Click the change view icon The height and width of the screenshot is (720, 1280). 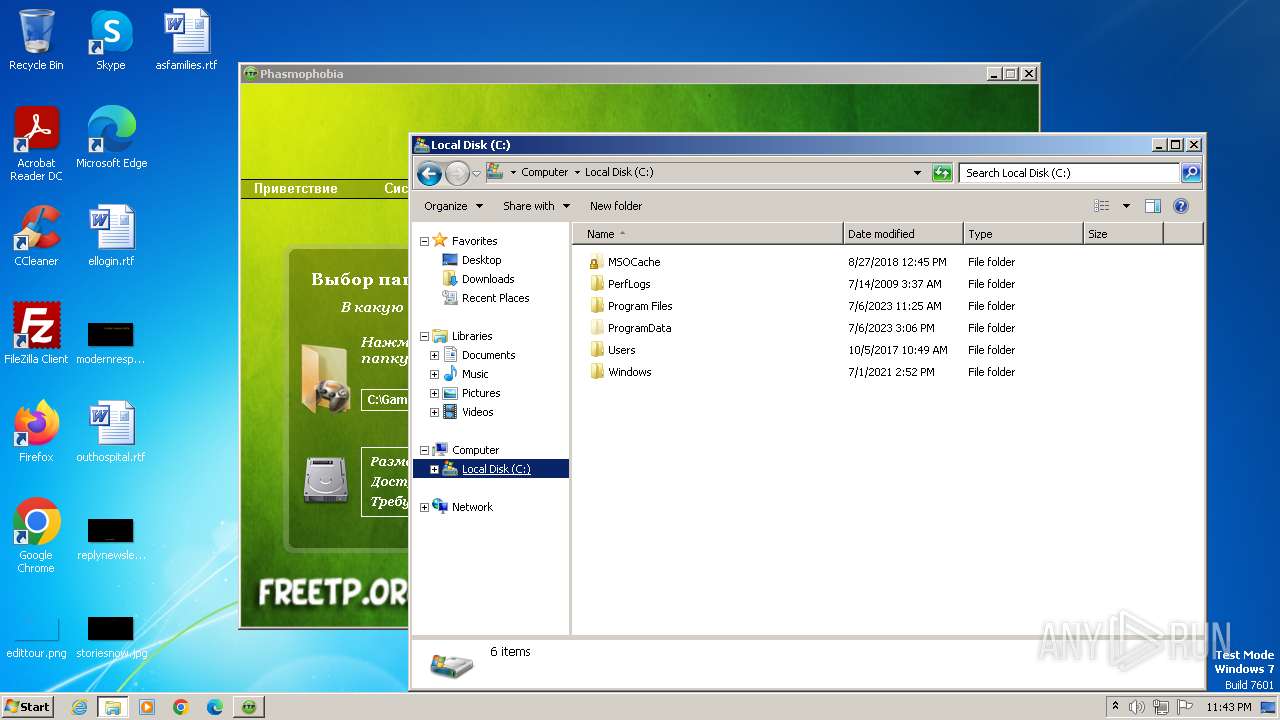click(1101, 206)
